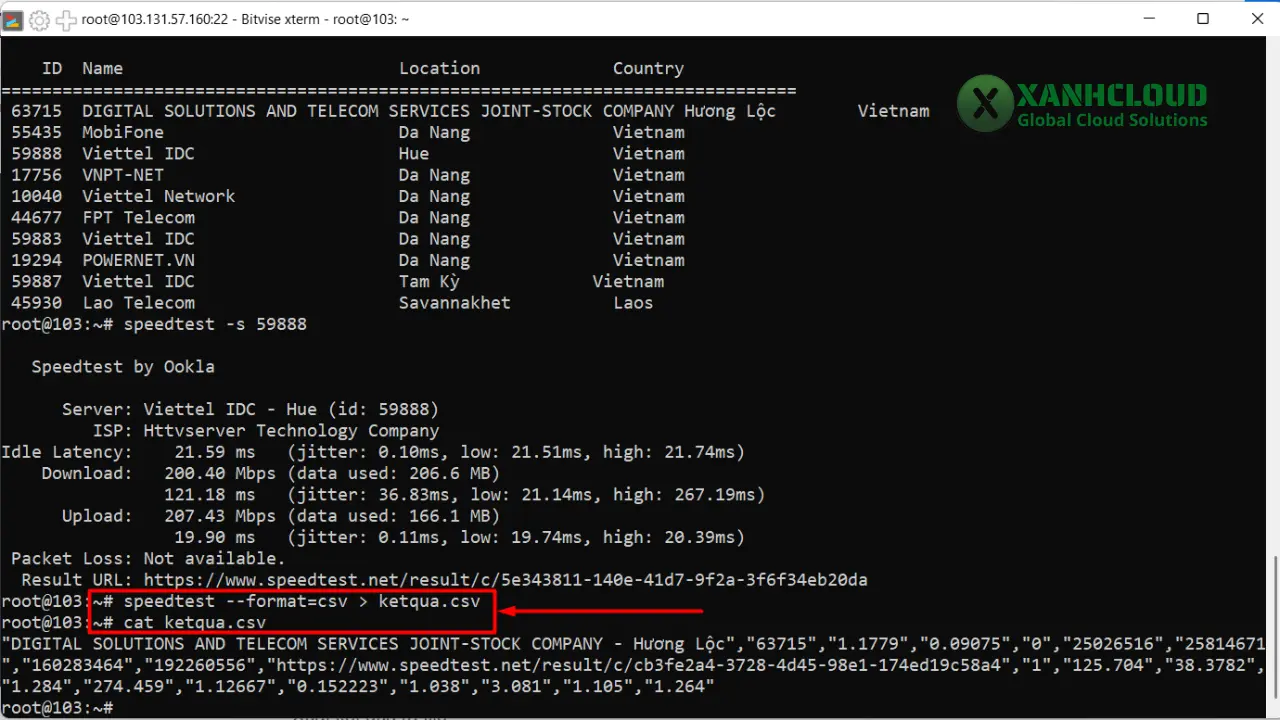The image size is (1280, 720).
Task: Click server ID 44677
Action: (x=36, y=217)
